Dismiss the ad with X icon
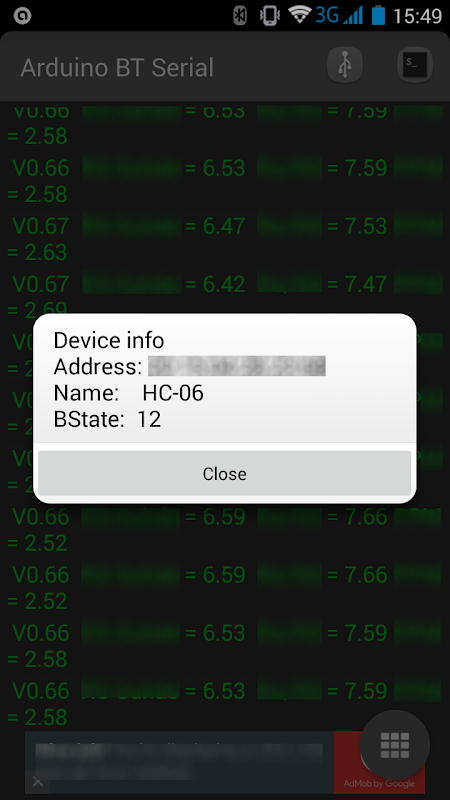The width and height of the screenshot is (450, 800). (37, 782)
